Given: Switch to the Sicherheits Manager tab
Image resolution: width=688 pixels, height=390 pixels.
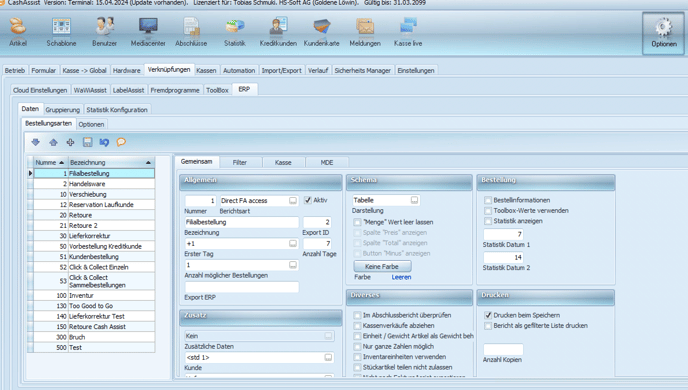Looking at the screenshot, I should pos(362,70).
